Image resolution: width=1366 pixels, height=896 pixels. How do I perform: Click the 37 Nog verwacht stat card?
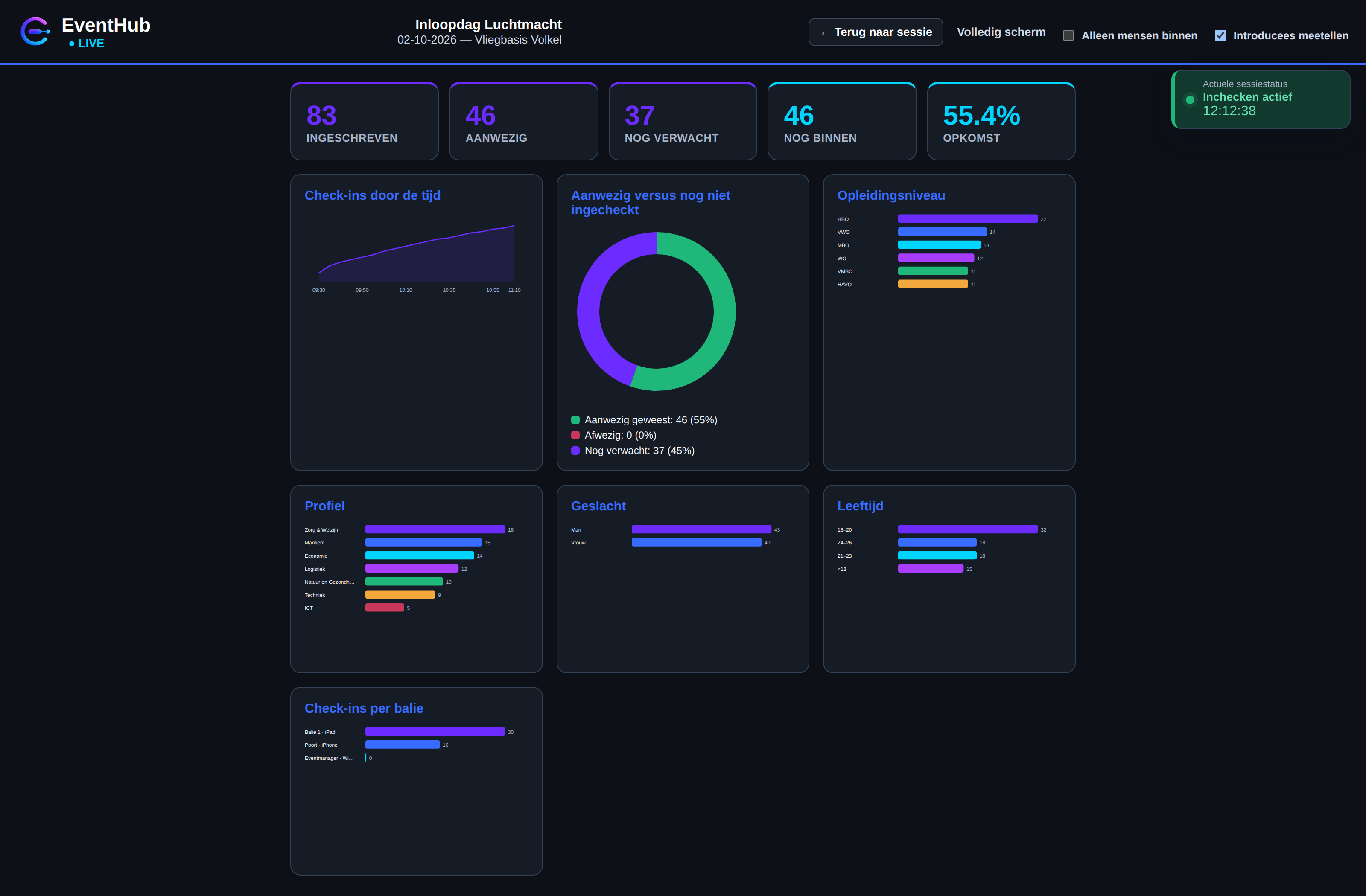pyautogui.click(x=683, y=122)
